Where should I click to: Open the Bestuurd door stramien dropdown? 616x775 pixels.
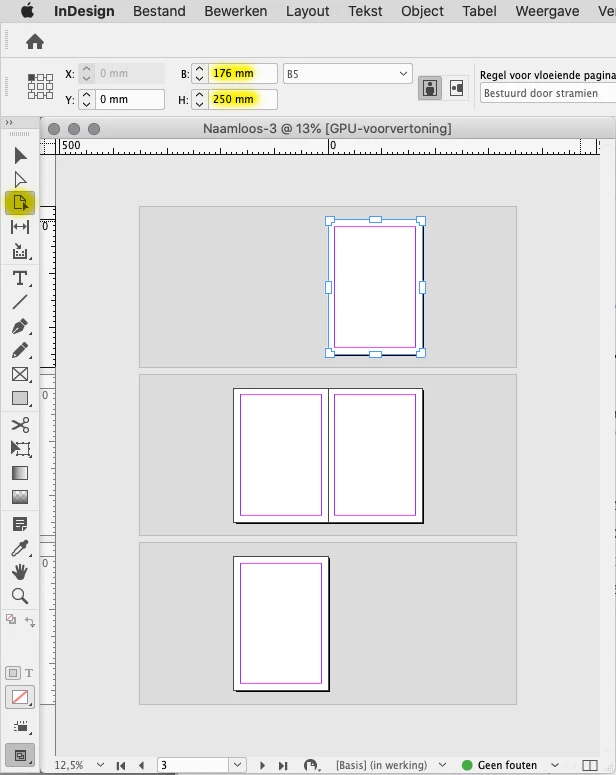pos(548,93)
